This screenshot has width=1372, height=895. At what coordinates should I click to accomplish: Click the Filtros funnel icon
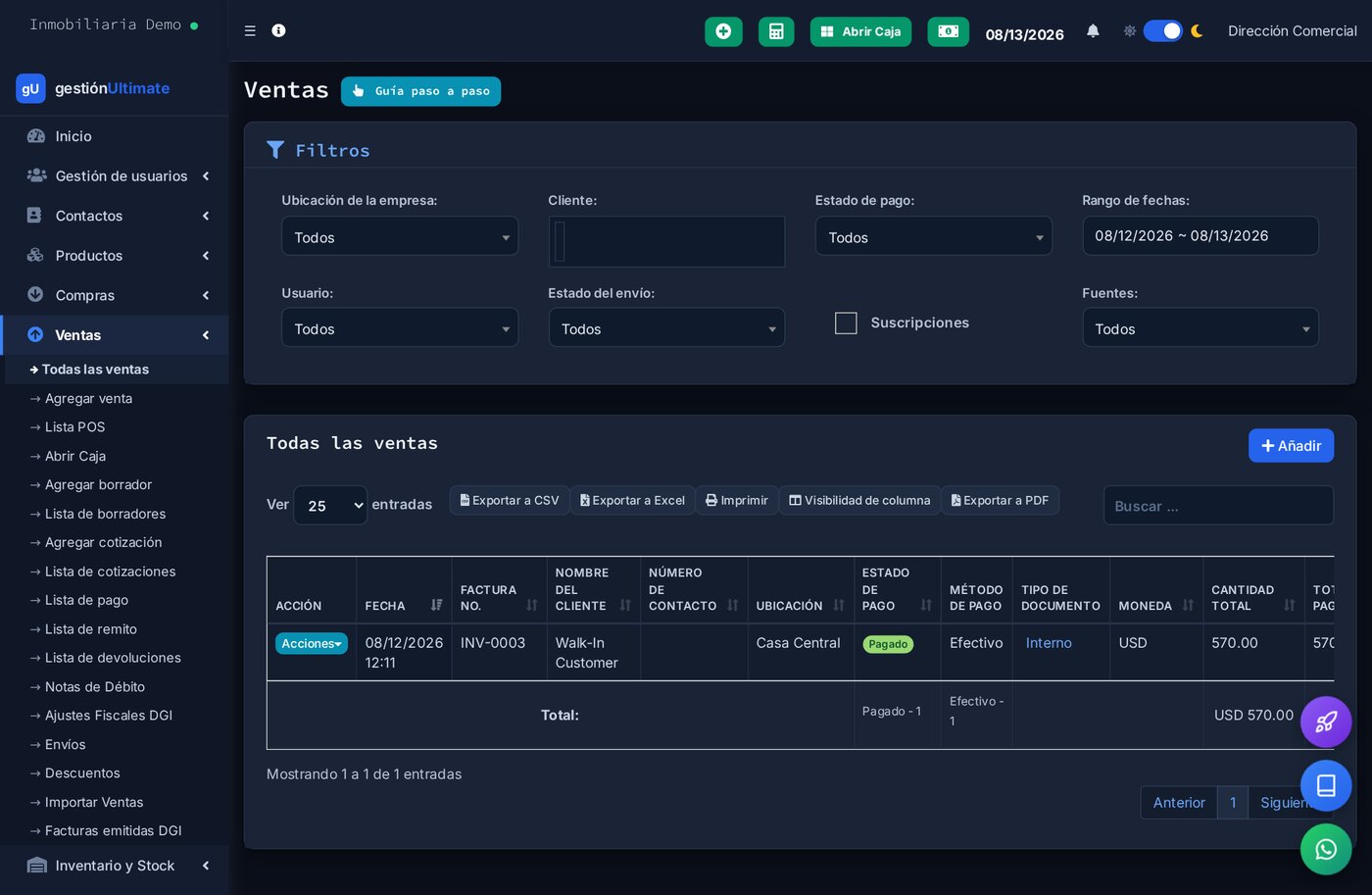[x=275, y=150]
